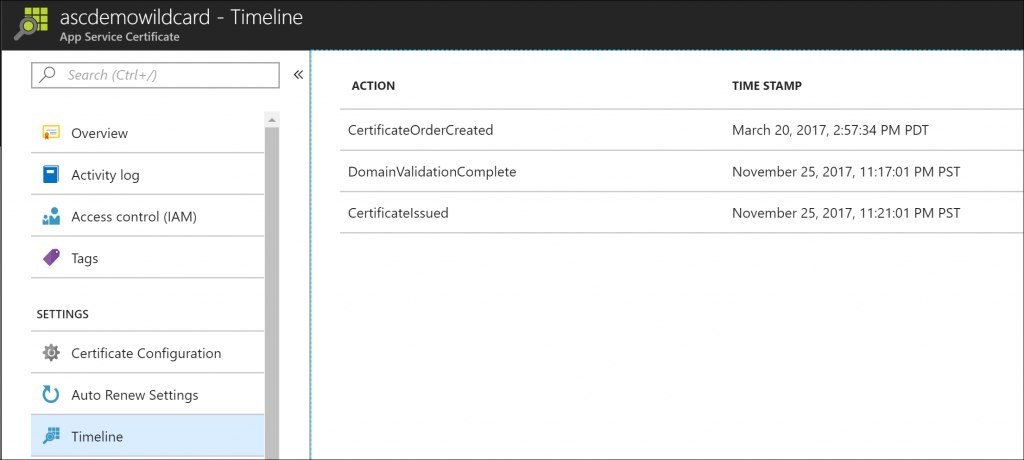Sort by TIME STAMP column header
The image size is (1024, 460).
pos(766,86)
